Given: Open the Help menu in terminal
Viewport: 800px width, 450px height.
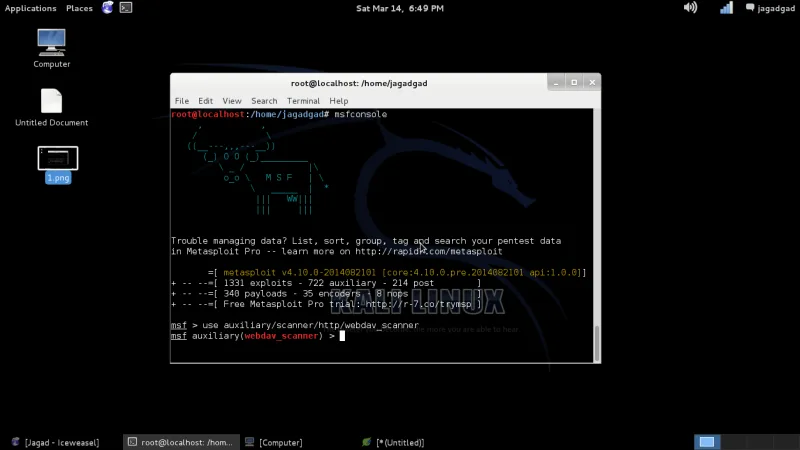Looking at the screenshot, I should pyautogui.click(x=338, y=101).
